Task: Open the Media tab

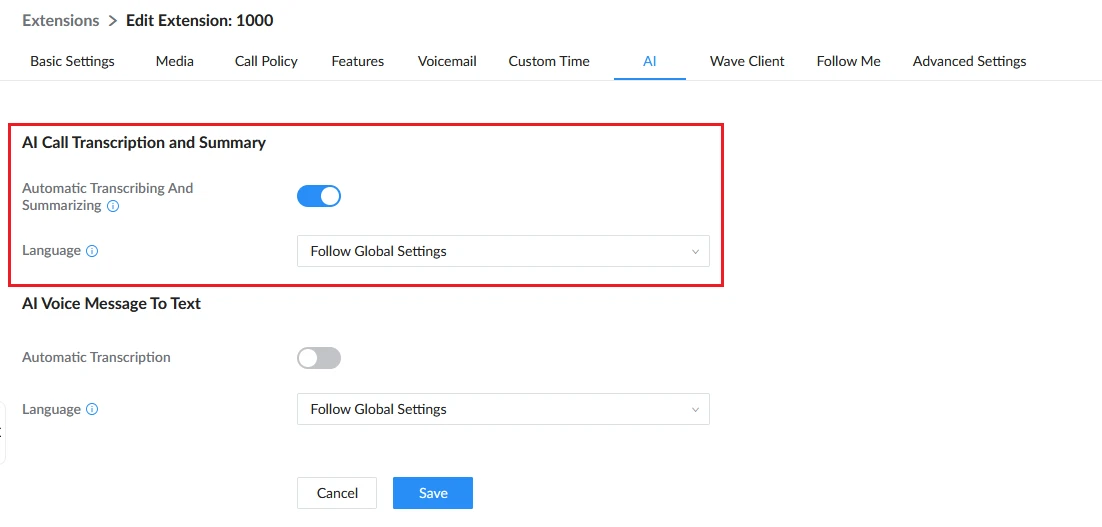Action: (175, 61)
